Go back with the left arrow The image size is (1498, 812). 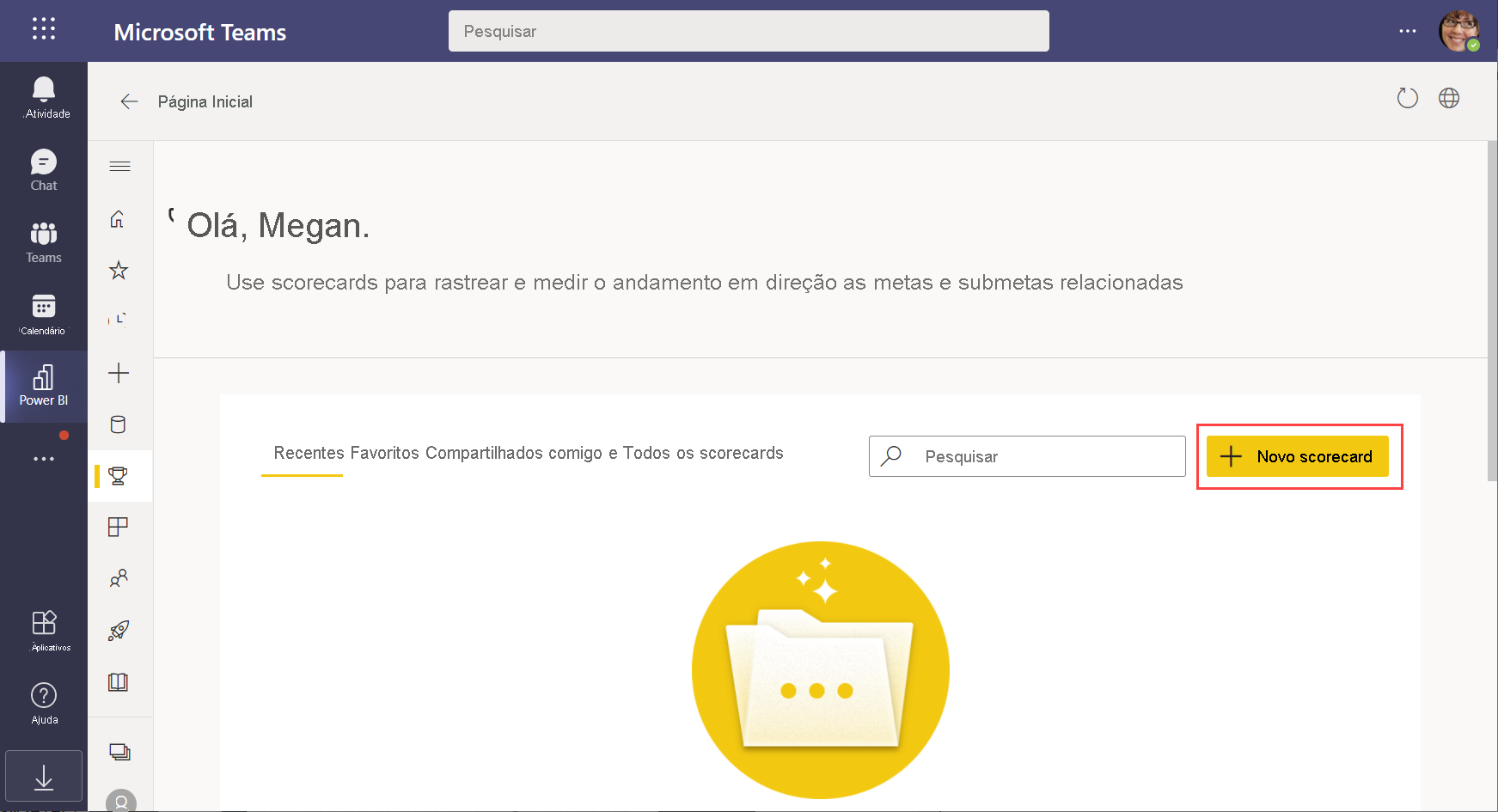[129, 101]
